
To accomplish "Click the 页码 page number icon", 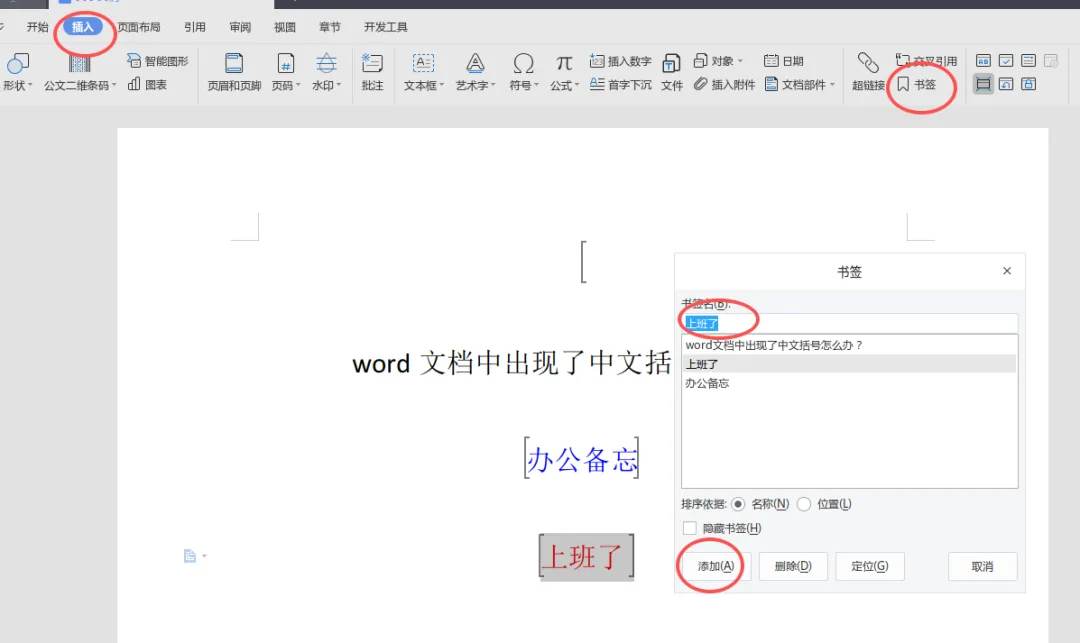I will pos(285,63).
